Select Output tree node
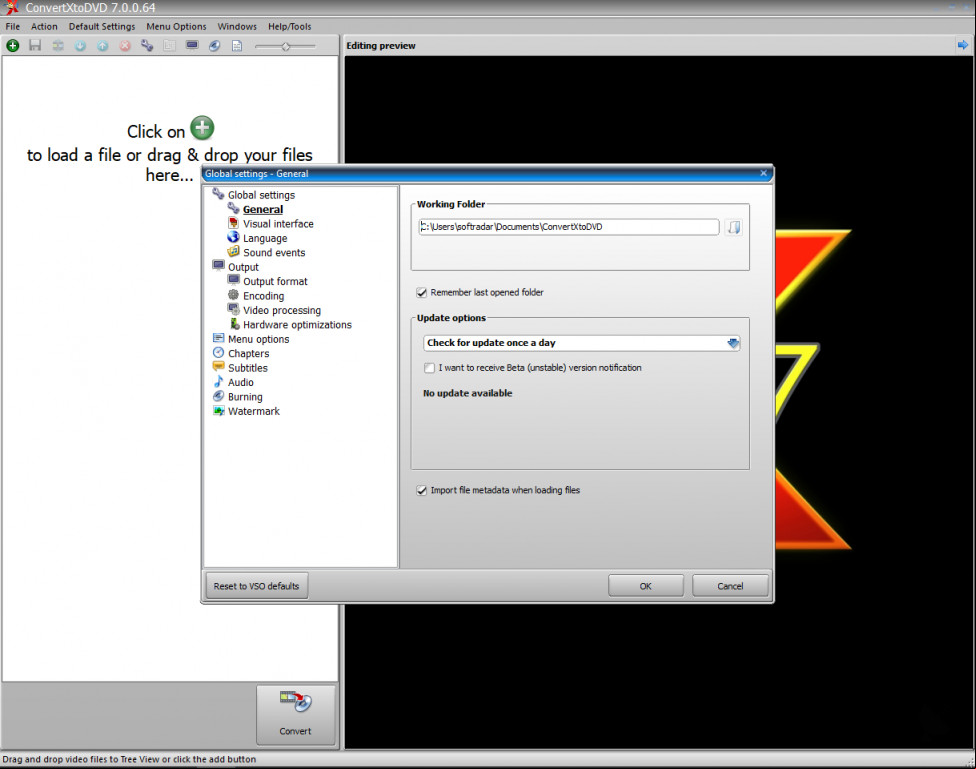 pos(243,267)
